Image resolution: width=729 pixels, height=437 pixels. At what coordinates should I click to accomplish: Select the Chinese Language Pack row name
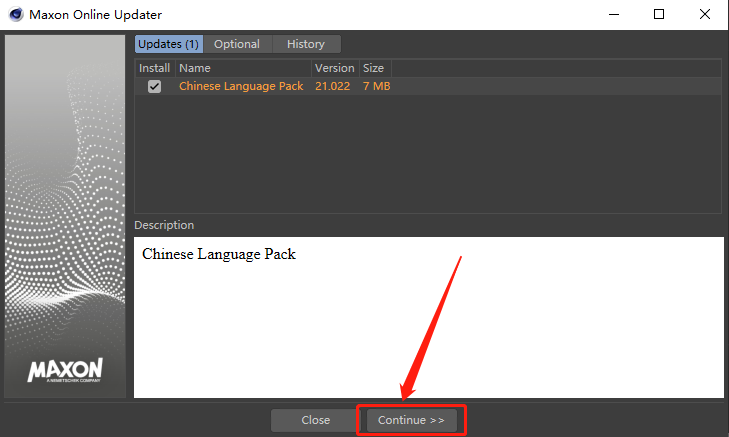tap(241, 86)
